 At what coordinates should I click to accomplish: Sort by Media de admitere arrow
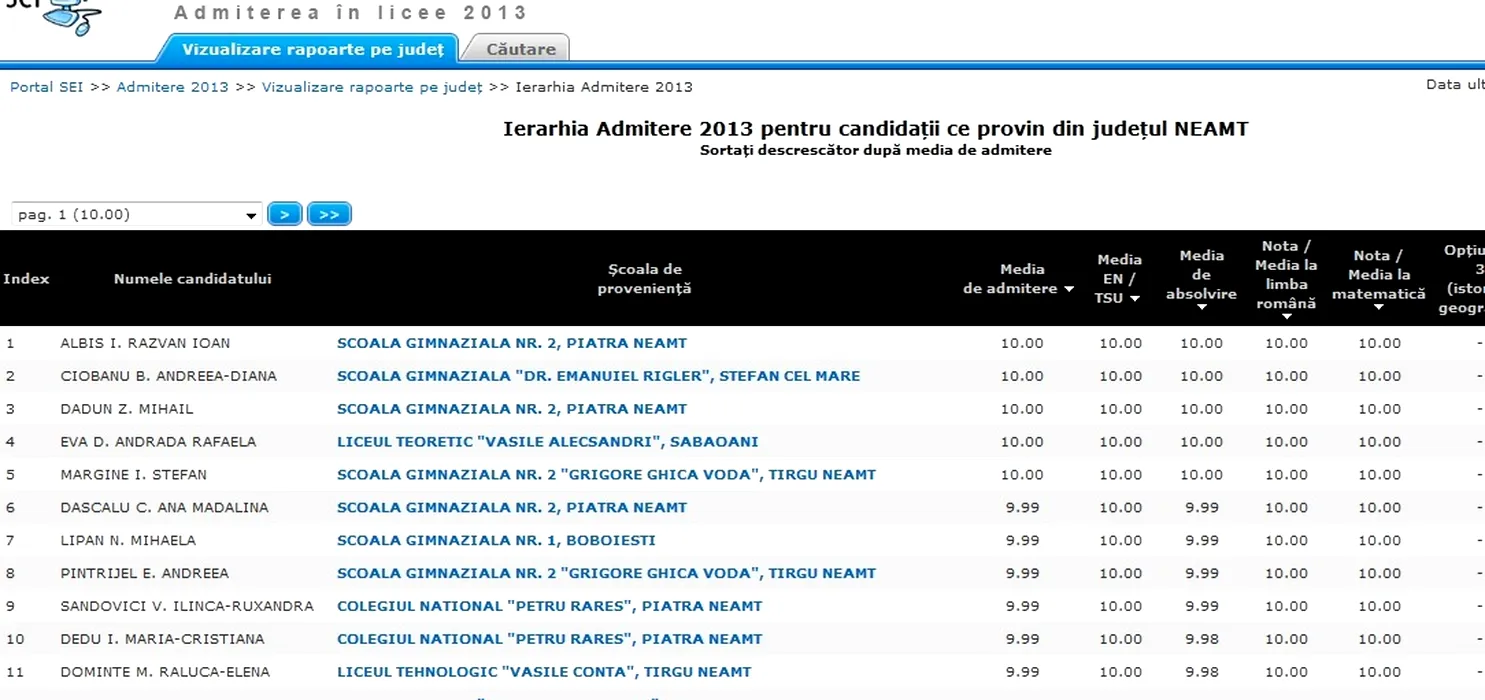pos(1069,289)
